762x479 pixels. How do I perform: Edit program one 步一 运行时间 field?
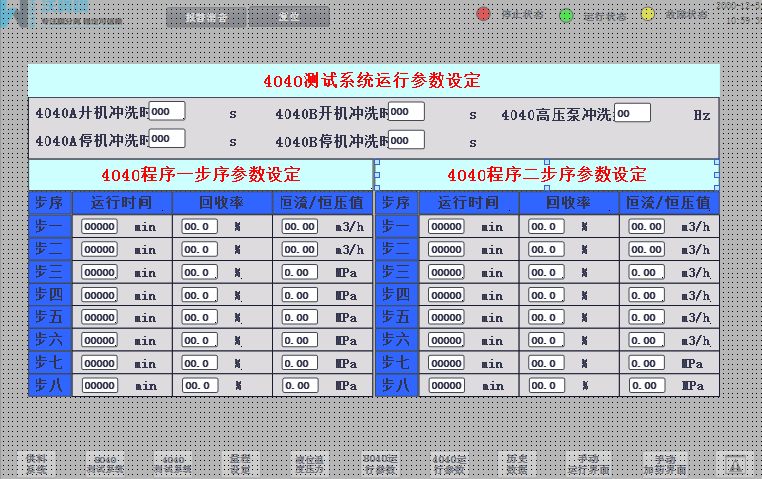pyautogui.click(x=100, y=226)
